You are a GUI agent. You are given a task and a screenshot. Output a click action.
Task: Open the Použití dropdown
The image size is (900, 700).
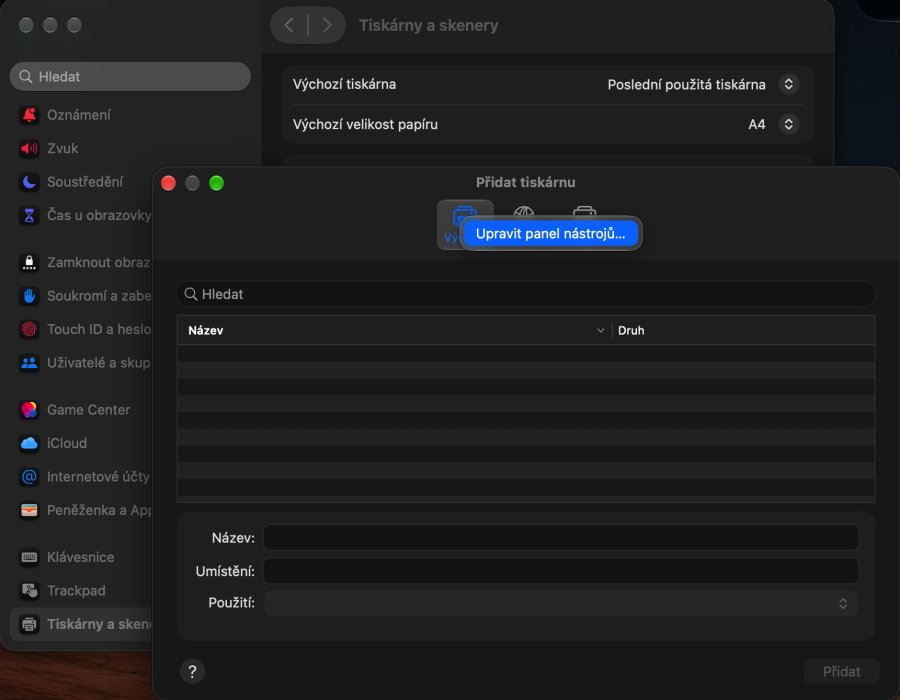coord(561,603)
